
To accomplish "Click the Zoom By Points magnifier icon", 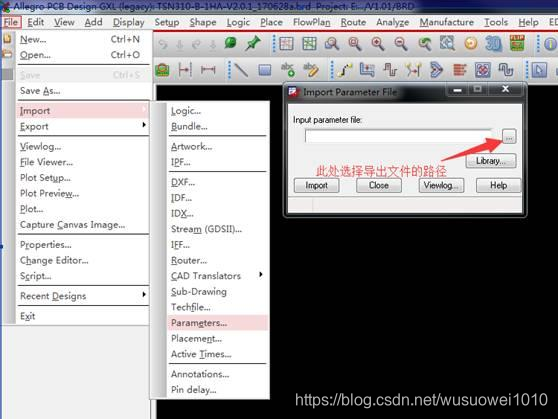I will tap(332, 43).
